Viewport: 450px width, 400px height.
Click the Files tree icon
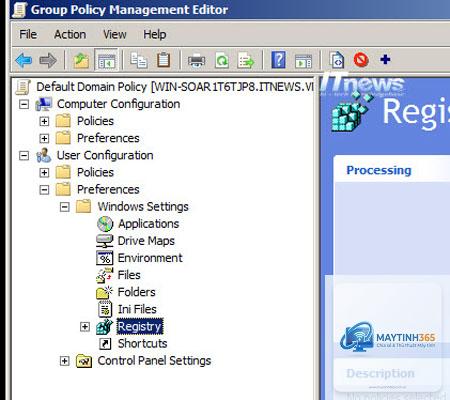[105, 275]
